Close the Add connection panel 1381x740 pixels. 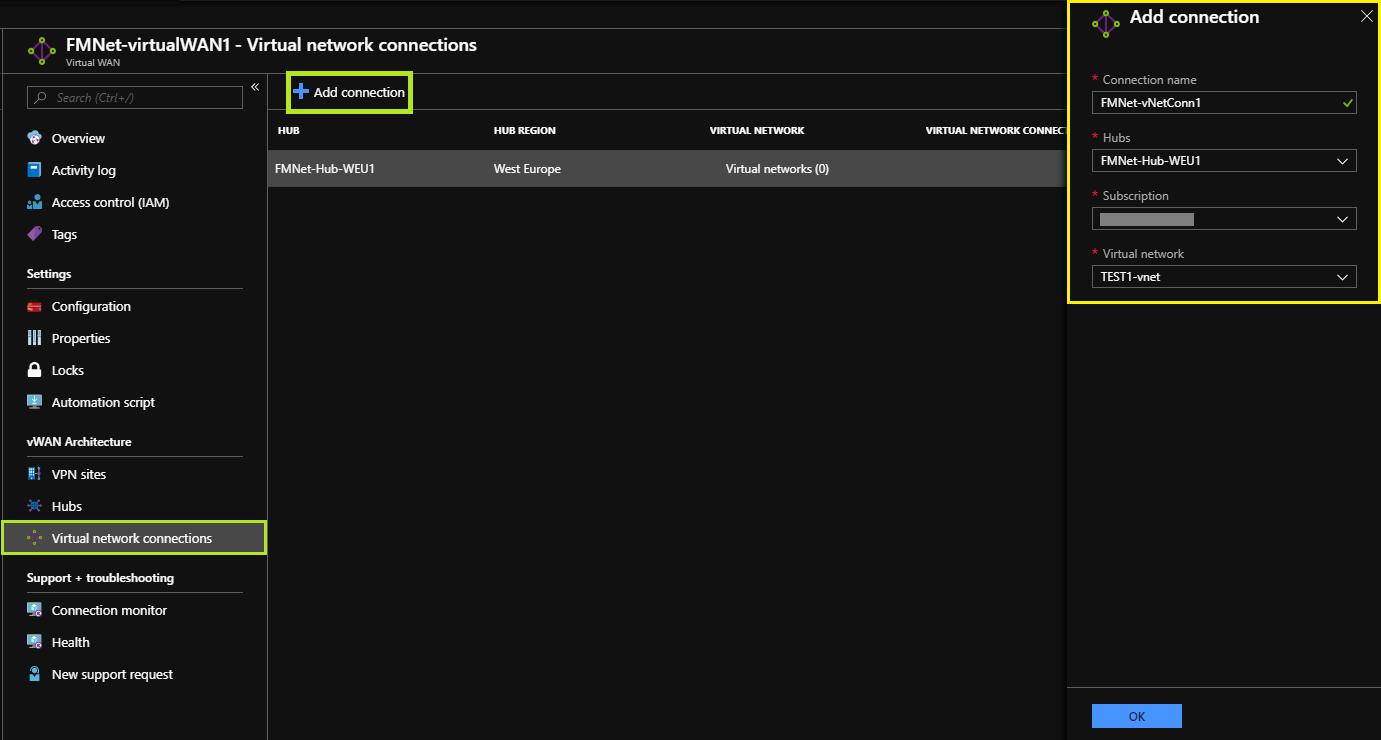1367,16
